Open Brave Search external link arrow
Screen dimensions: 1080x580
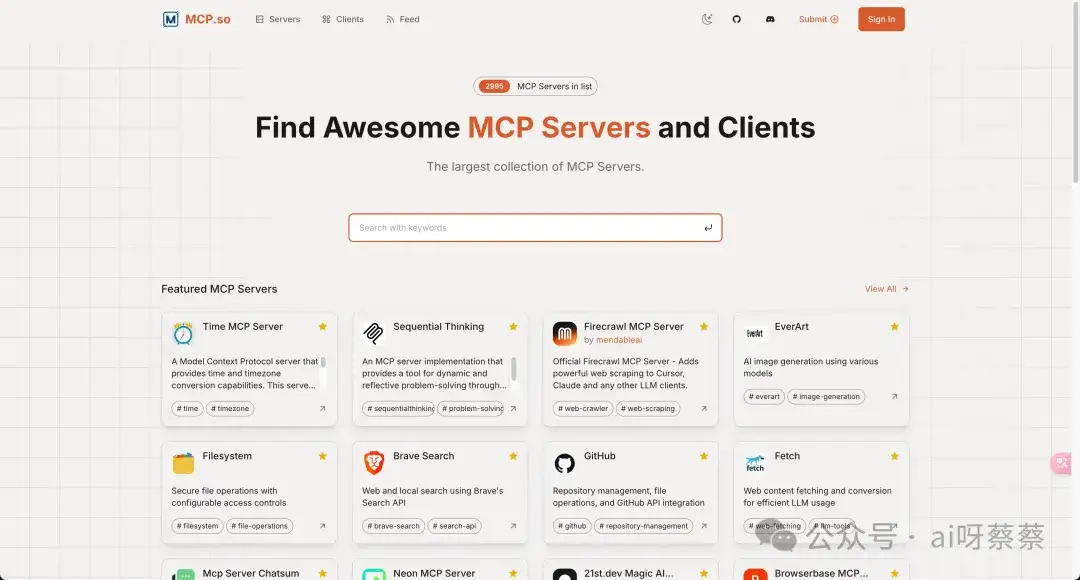(x=513, y=526)
